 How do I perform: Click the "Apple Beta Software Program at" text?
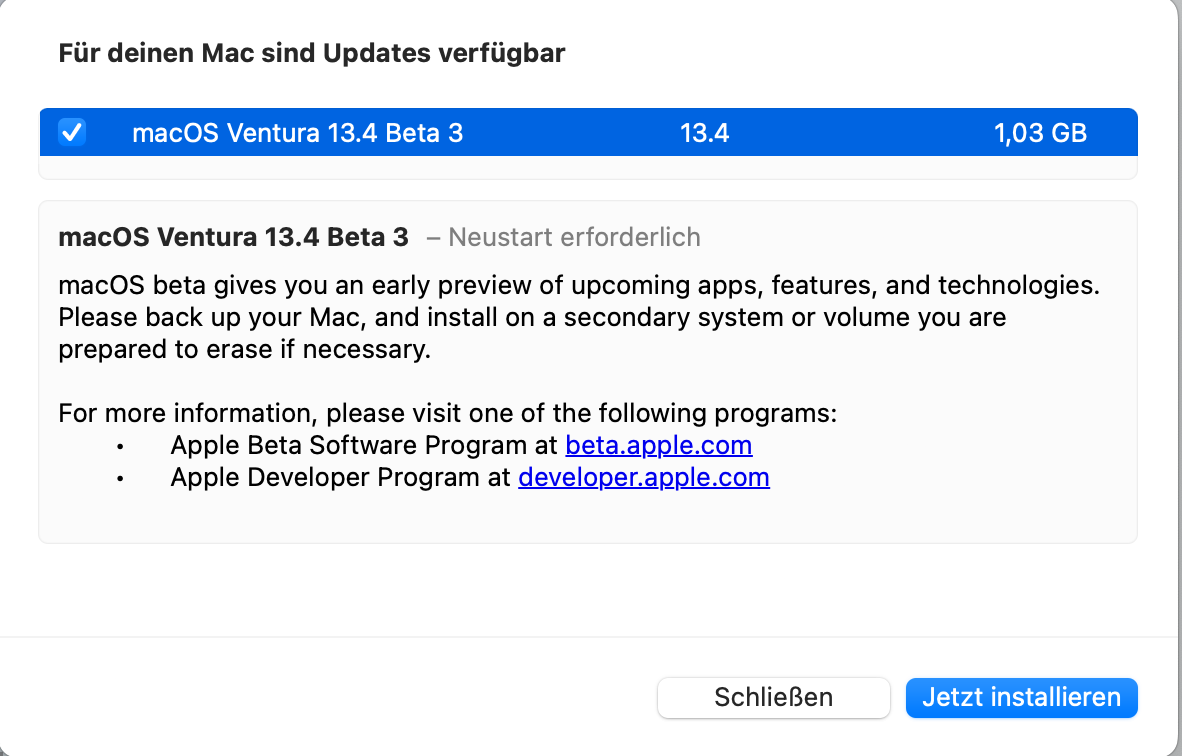(364, 445)
